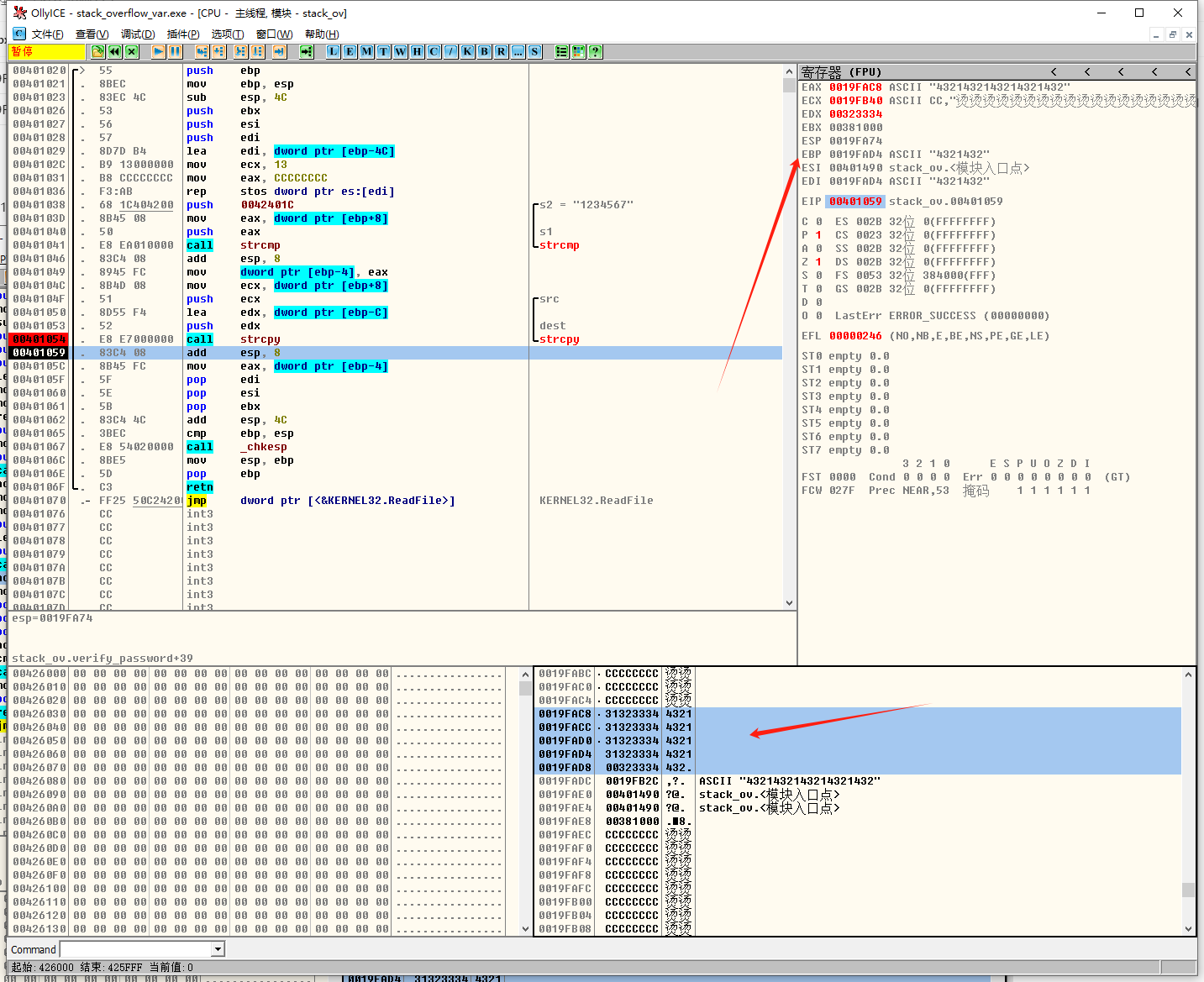1204x982 pixels.
Task: Toggle the P flag value in registers
Action: (818, 235)
